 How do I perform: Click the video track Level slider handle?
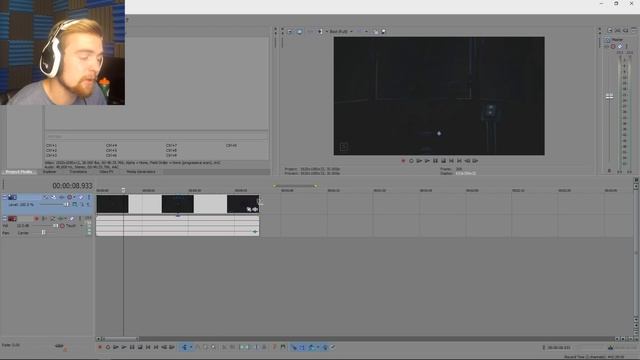[x=66, y=204]
